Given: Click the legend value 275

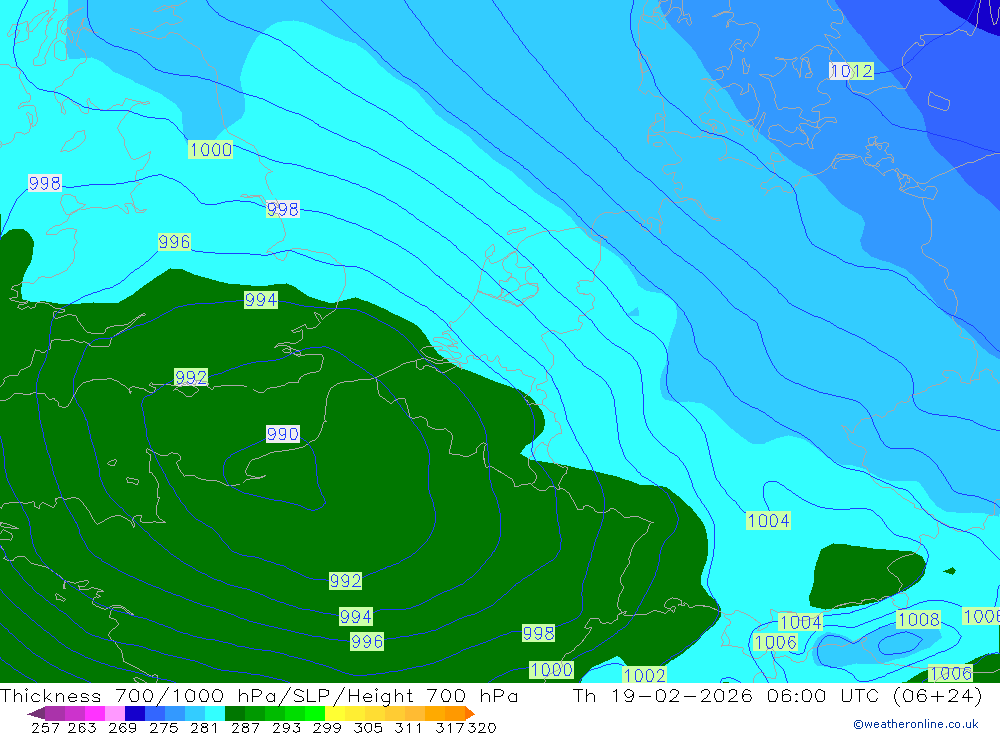Looking at the screenshot, I should click(163, 728).
